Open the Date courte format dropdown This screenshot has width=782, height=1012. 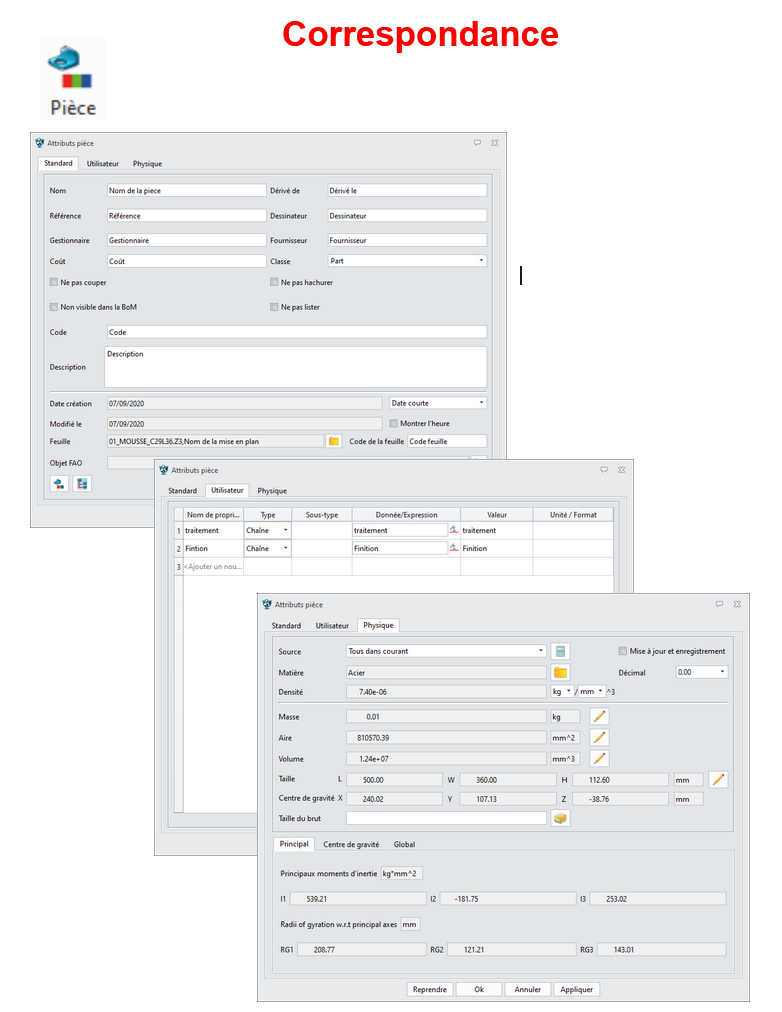click(x=438, y=403)
